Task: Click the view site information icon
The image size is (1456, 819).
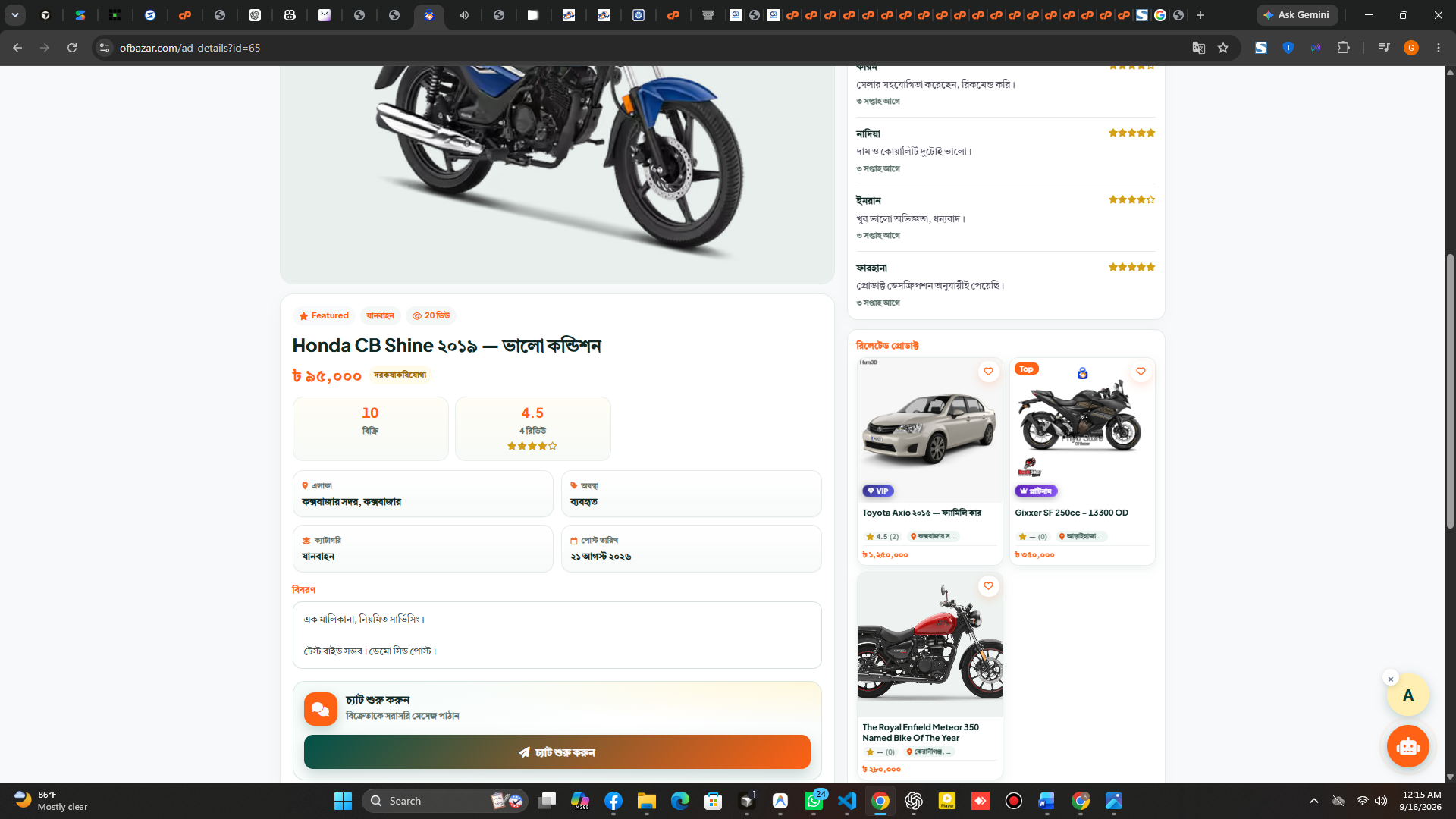Action: [105, 48]
